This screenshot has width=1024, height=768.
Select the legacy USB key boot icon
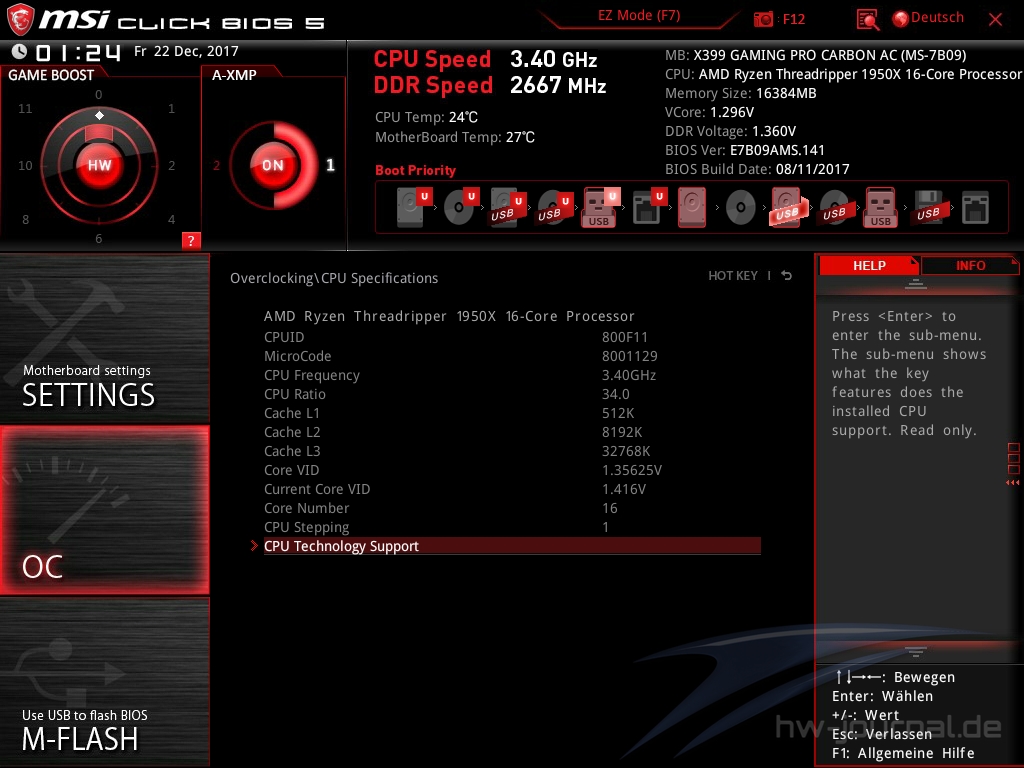point(880,207)
